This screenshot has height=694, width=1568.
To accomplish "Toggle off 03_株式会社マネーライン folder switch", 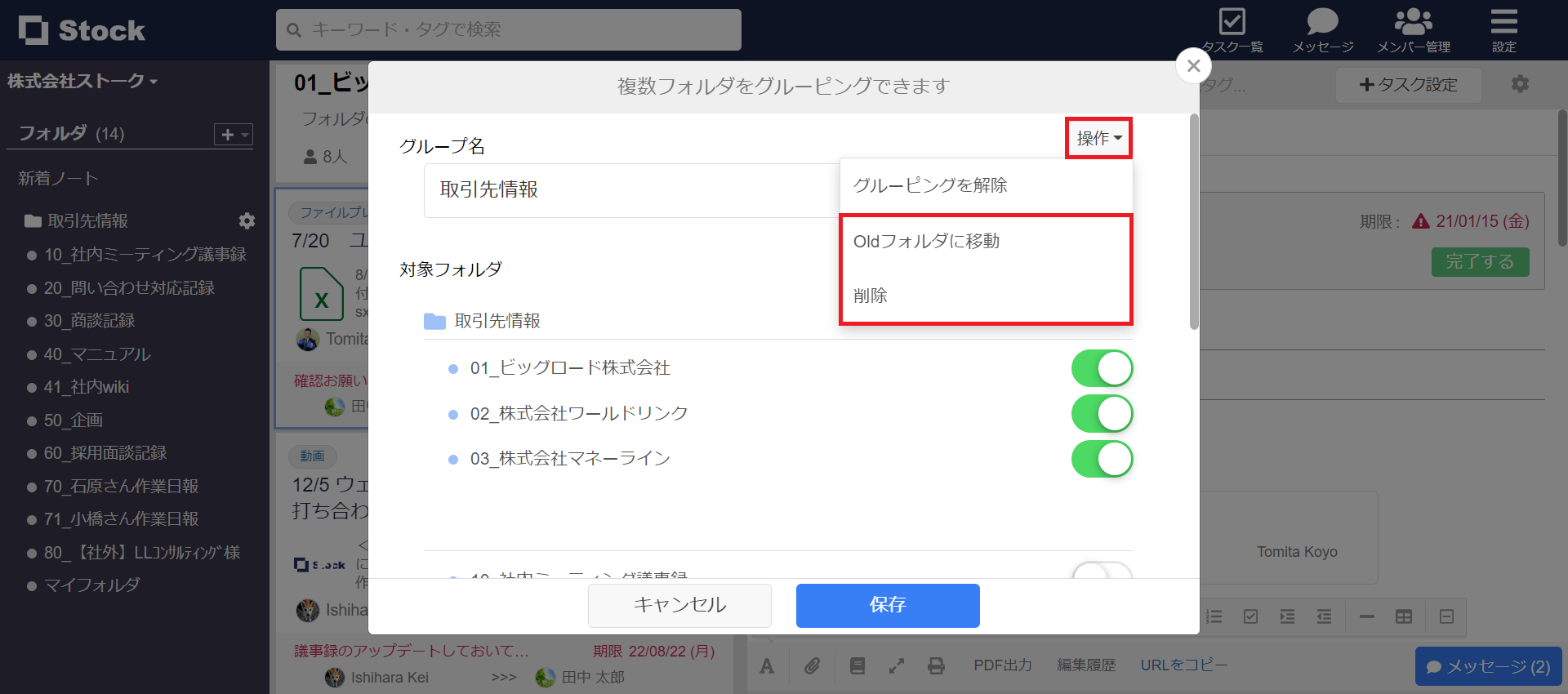I will [x=1102, y=459].
